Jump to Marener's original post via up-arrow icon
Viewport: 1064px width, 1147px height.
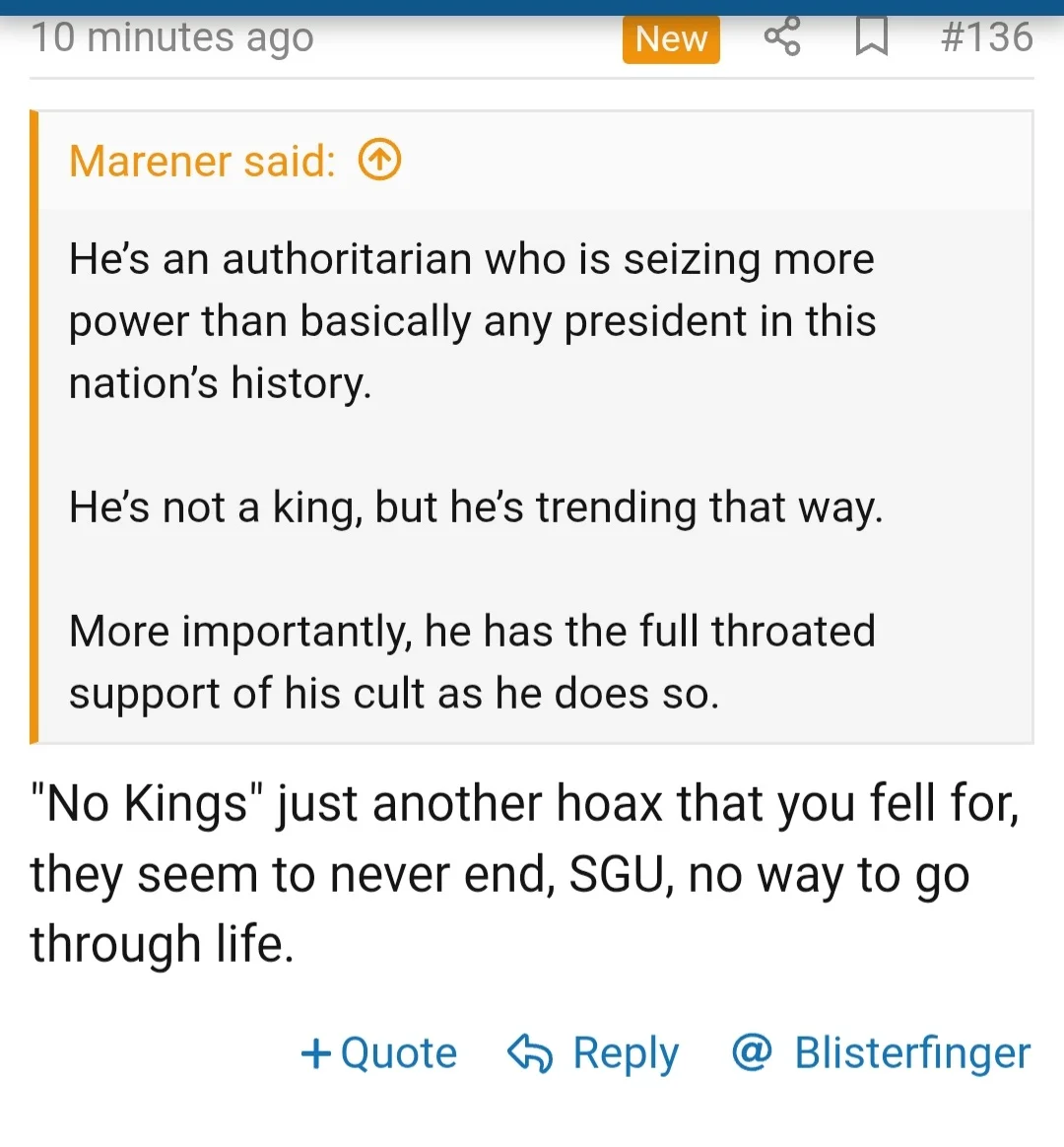point(379,160)
